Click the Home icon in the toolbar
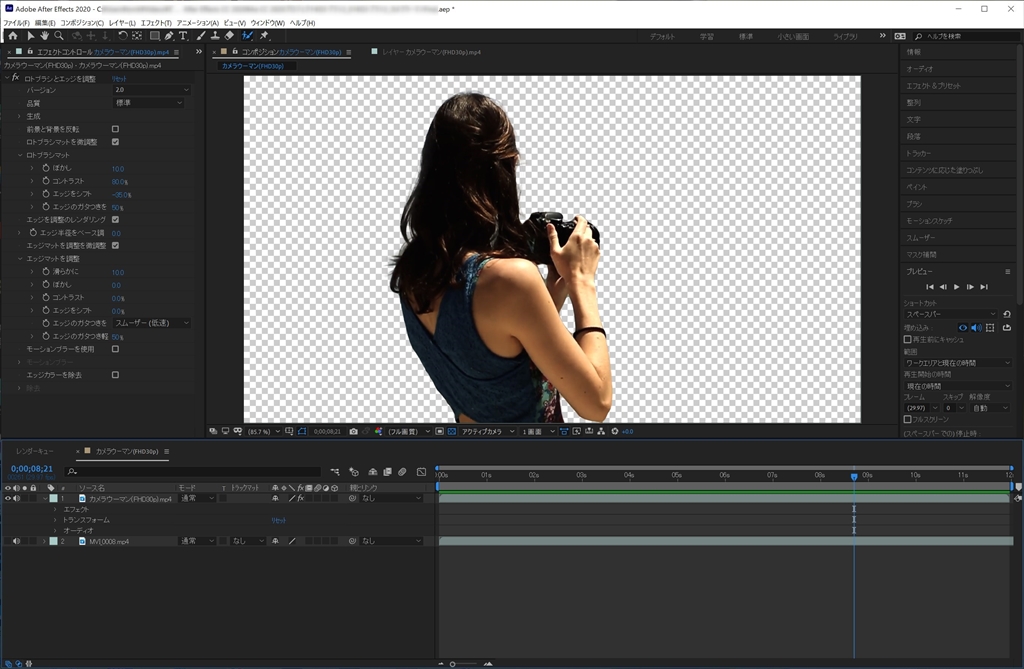 12,36
